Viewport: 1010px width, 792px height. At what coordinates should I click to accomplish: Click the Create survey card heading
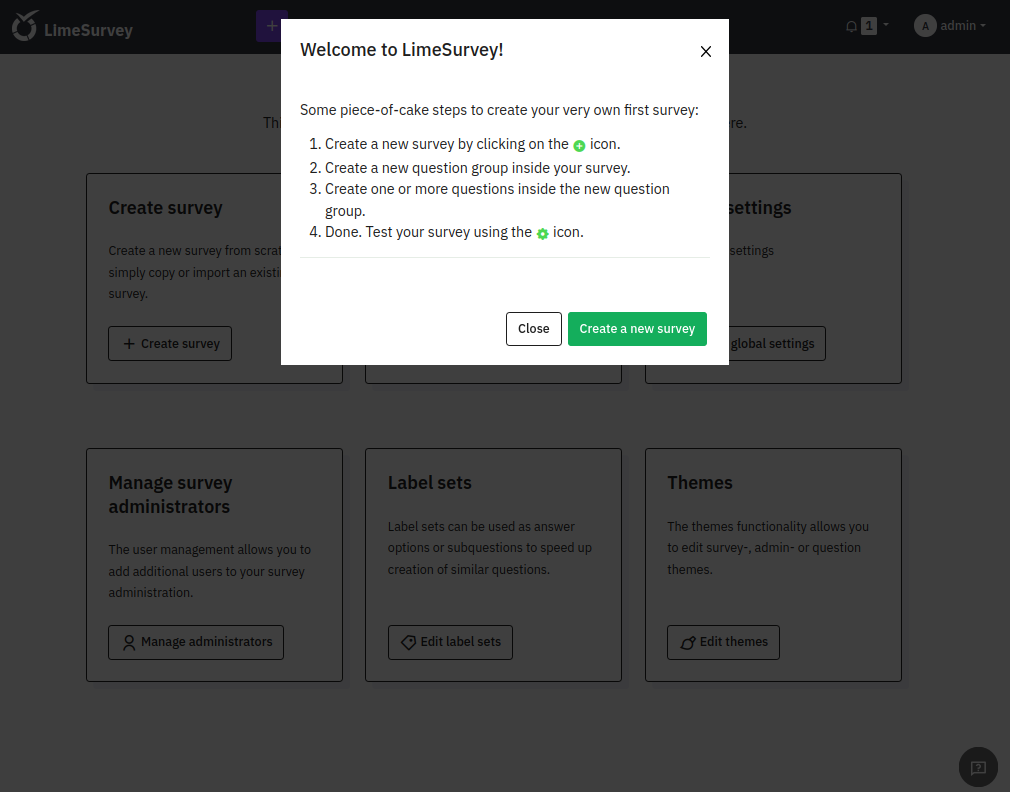pyautogui.click(x=166, y=208)
